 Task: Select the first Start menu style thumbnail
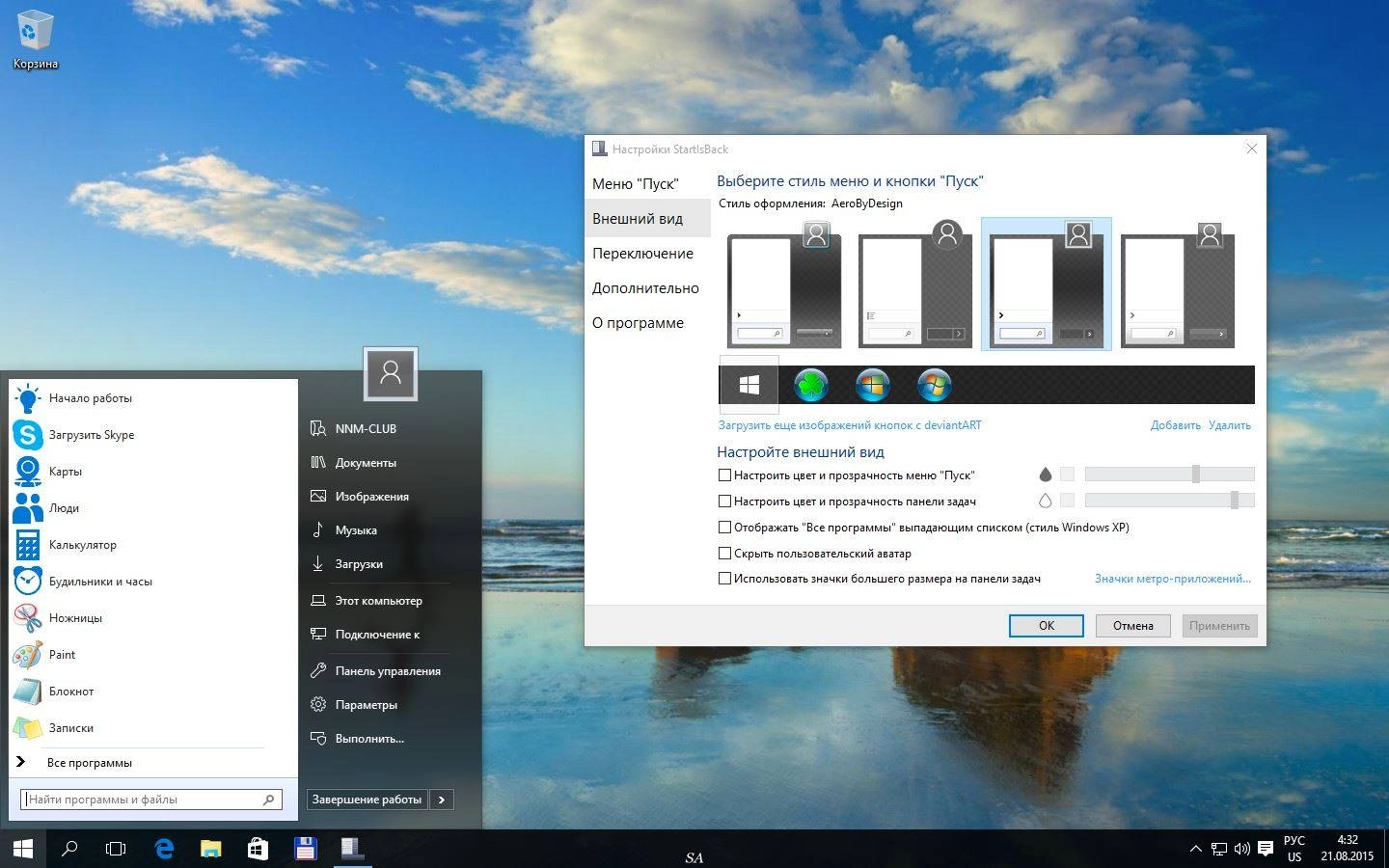click(784, 285)
